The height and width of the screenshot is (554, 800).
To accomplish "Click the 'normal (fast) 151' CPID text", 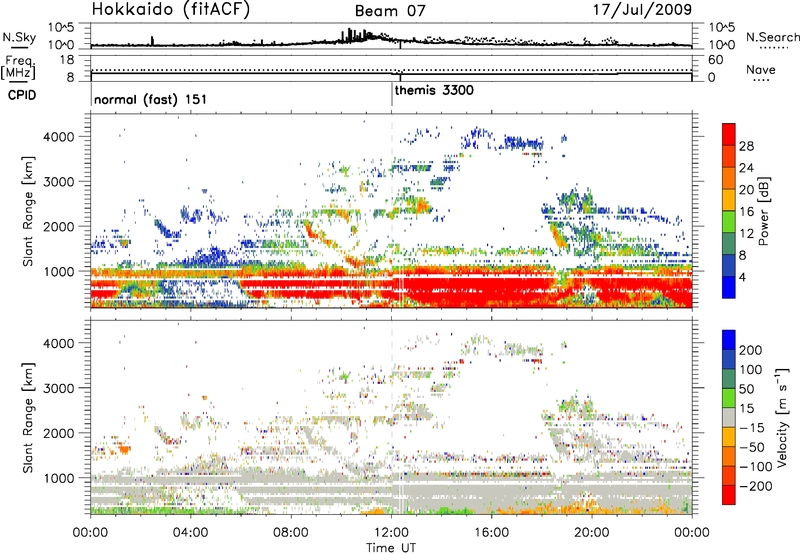I will [x=151, y=99].
